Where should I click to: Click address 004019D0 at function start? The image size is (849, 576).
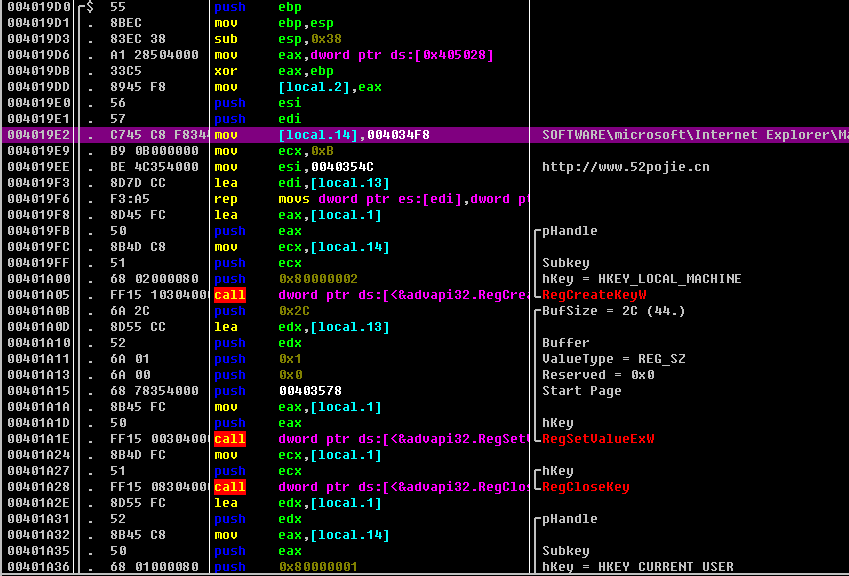click(38, 7)
